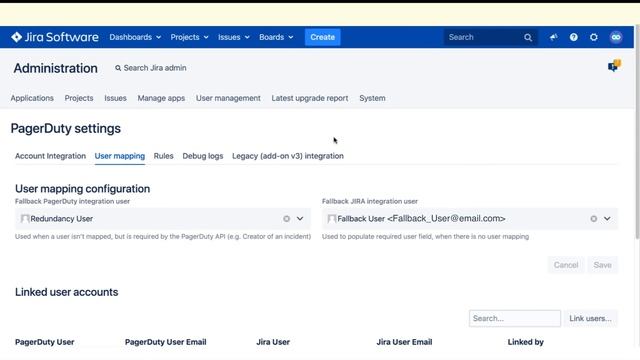
Task: Click the Jira User column header
Action: point(273,342)
